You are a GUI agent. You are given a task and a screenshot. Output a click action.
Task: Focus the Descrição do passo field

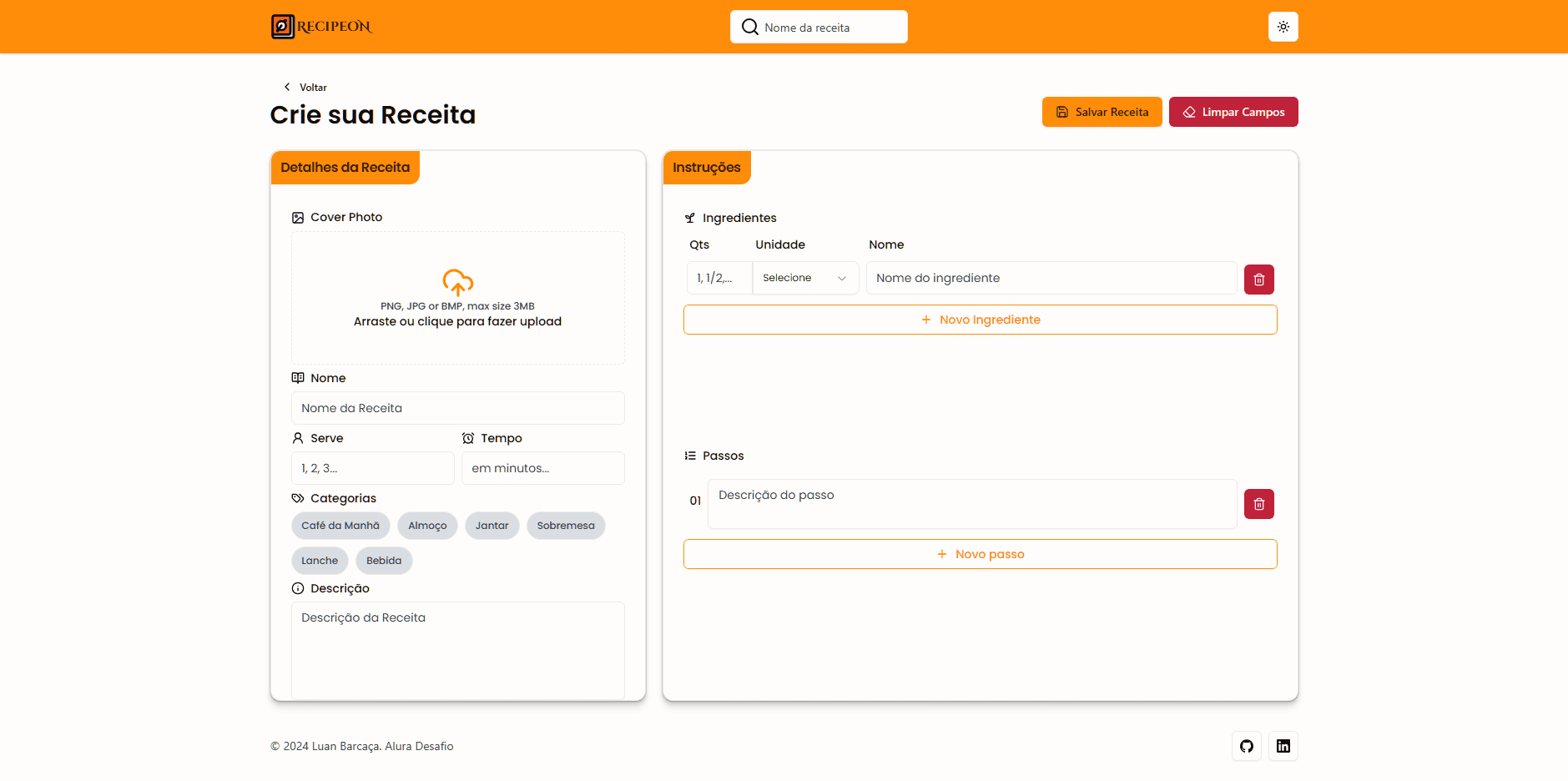tap(972, 504)
